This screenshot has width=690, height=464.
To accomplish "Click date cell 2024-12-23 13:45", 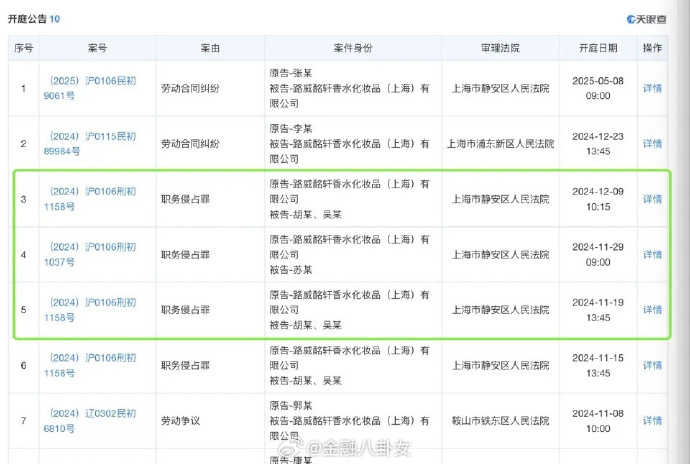I will 598,144.
